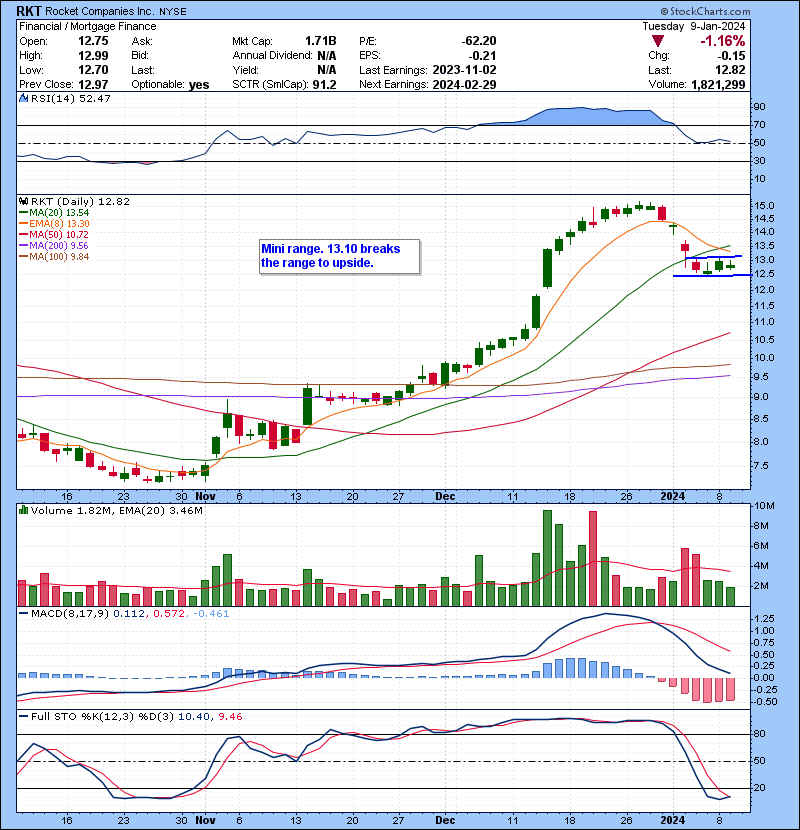Click the purple MA(200) 9.56 legend entry
This screenshot has width=800, height=830.
[54, 246]
